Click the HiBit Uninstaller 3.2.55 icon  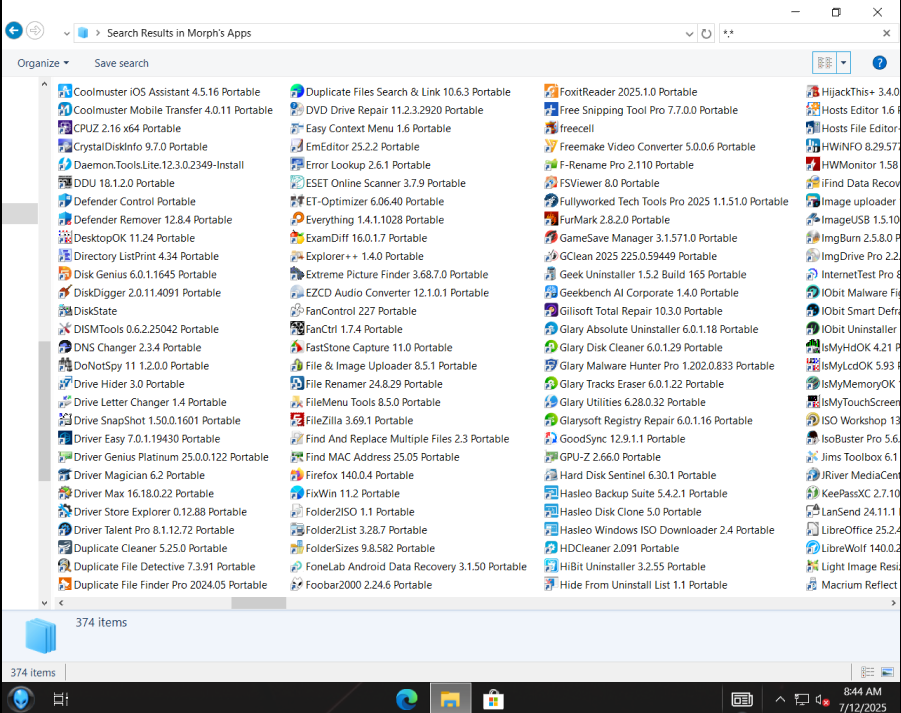pyautogui.click(x=551, y=566)
